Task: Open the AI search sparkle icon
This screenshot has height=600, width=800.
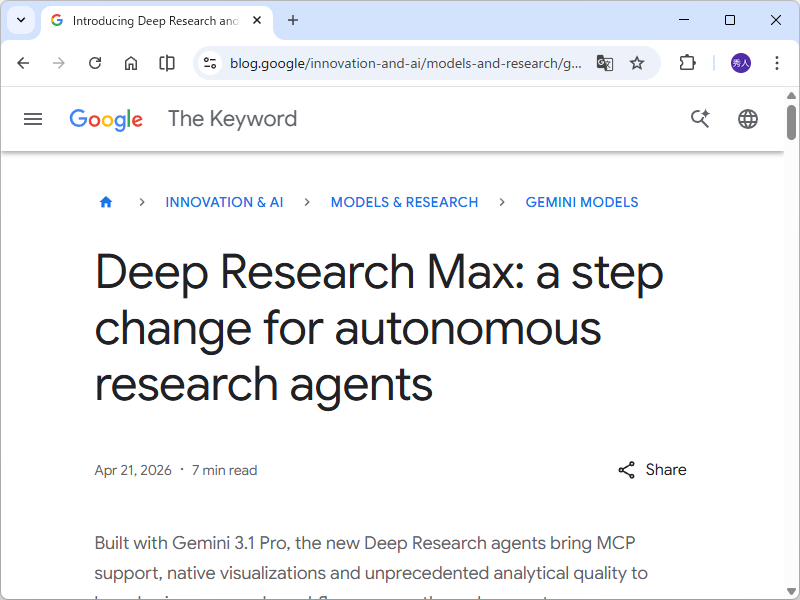Action: (701, 119)
